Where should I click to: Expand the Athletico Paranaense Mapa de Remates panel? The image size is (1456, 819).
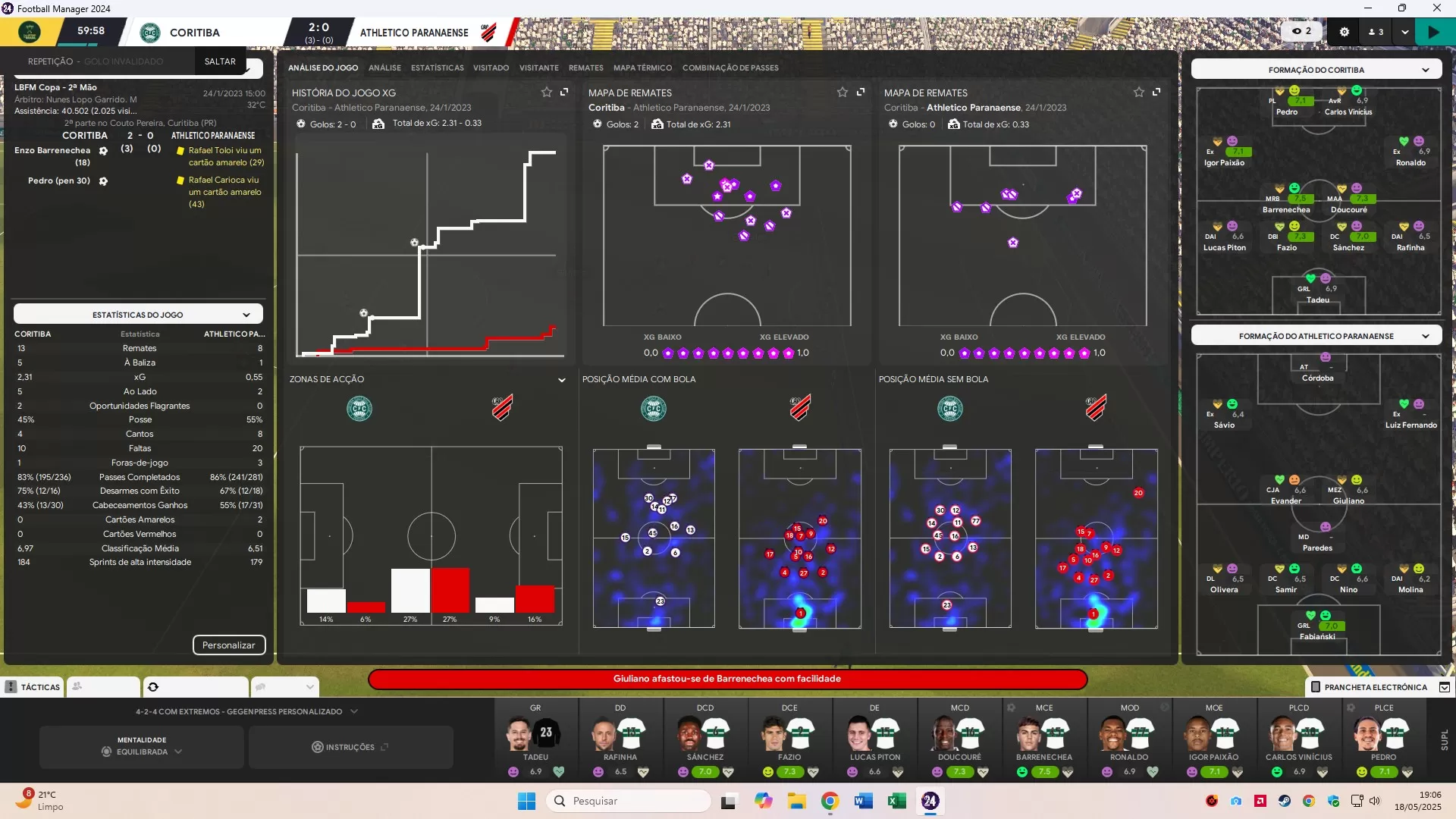coord(1156,92)
